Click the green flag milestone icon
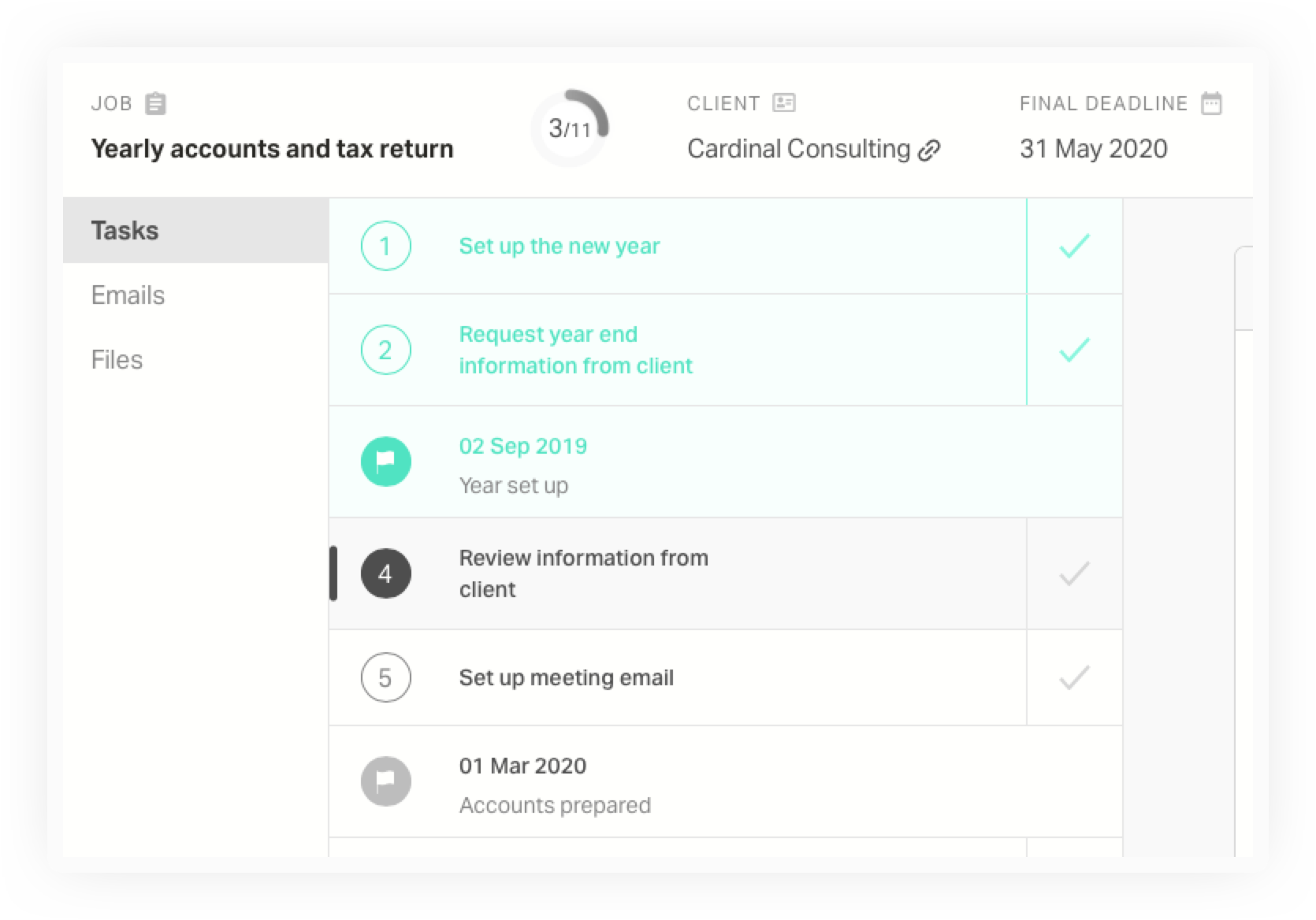Viewport: 1316px width, 920px height. (386, 462)
